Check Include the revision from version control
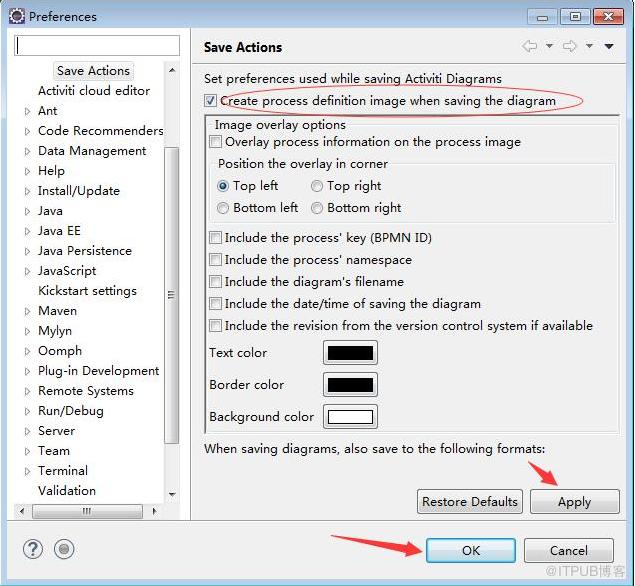The height and width of the screenshot is (586, 635). [215, 325]
